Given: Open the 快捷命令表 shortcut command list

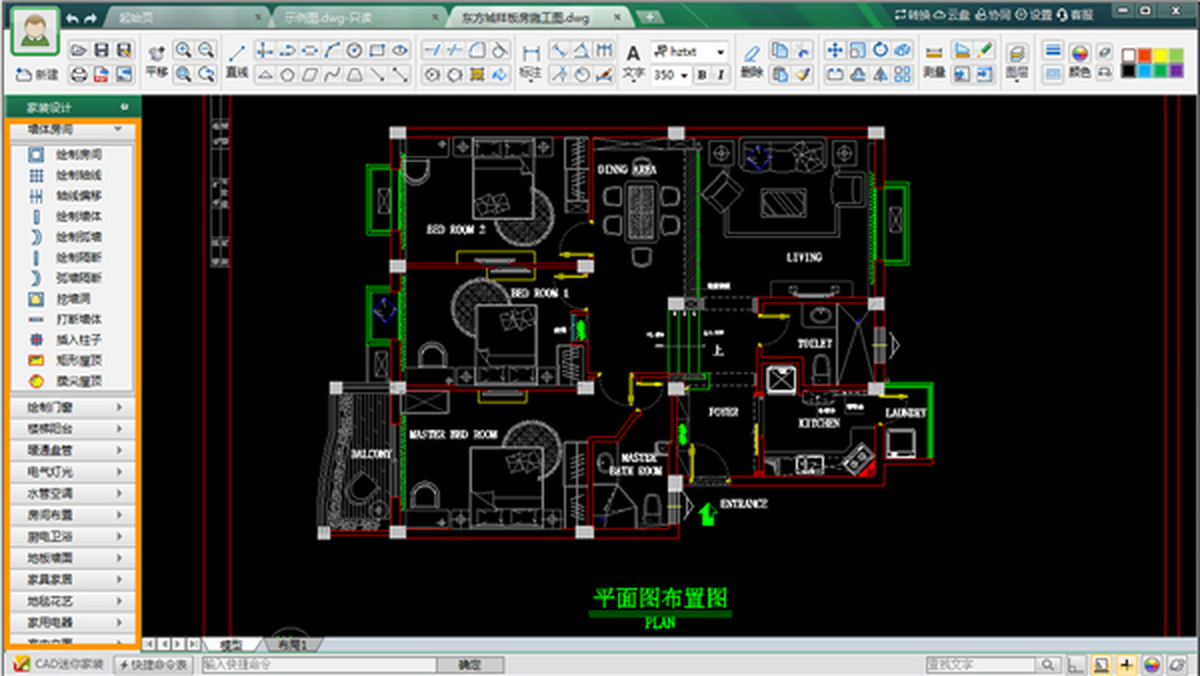Looking at the screenshot, I should click(152, 664).
